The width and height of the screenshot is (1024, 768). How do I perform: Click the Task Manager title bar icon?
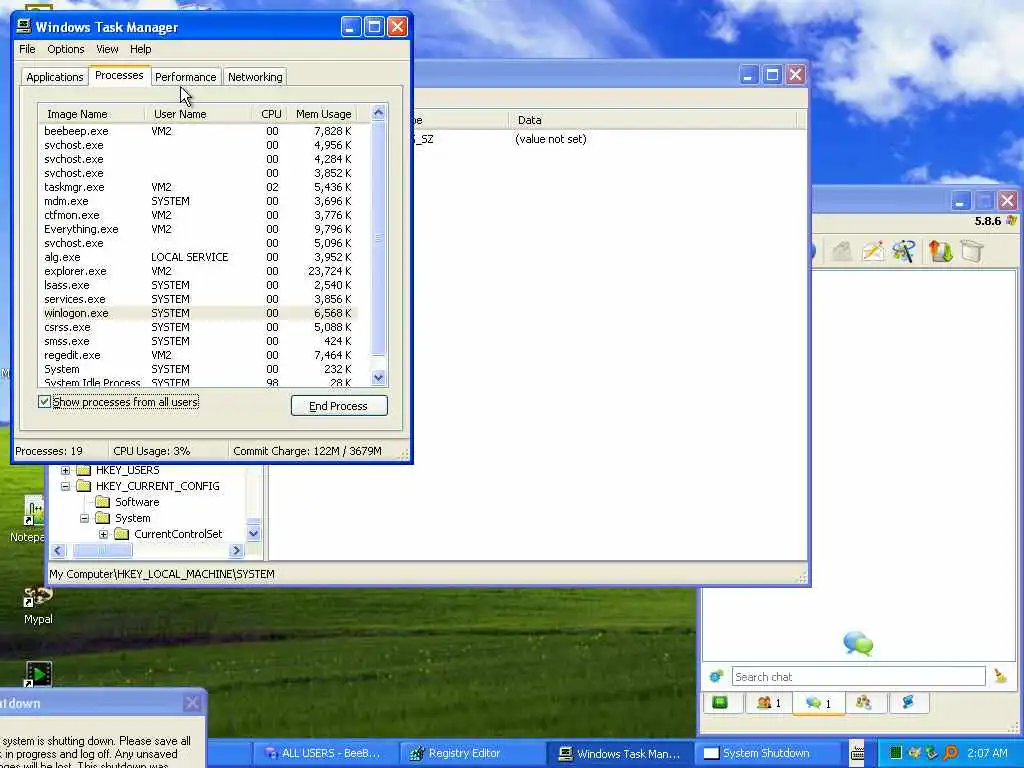[x=24, y=26]
